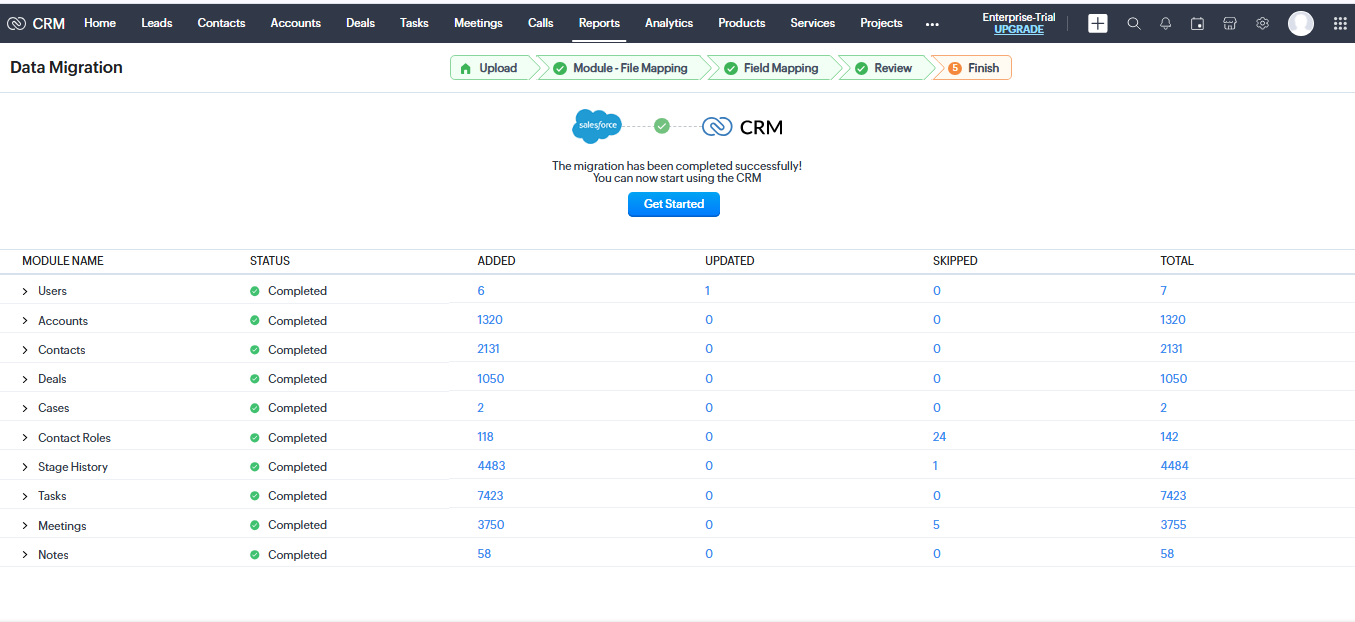The image size is (1355, 622).
Task: Open the 24 skipped Contact Roles records
Action: pyautogui.click(x=939, y=437)
